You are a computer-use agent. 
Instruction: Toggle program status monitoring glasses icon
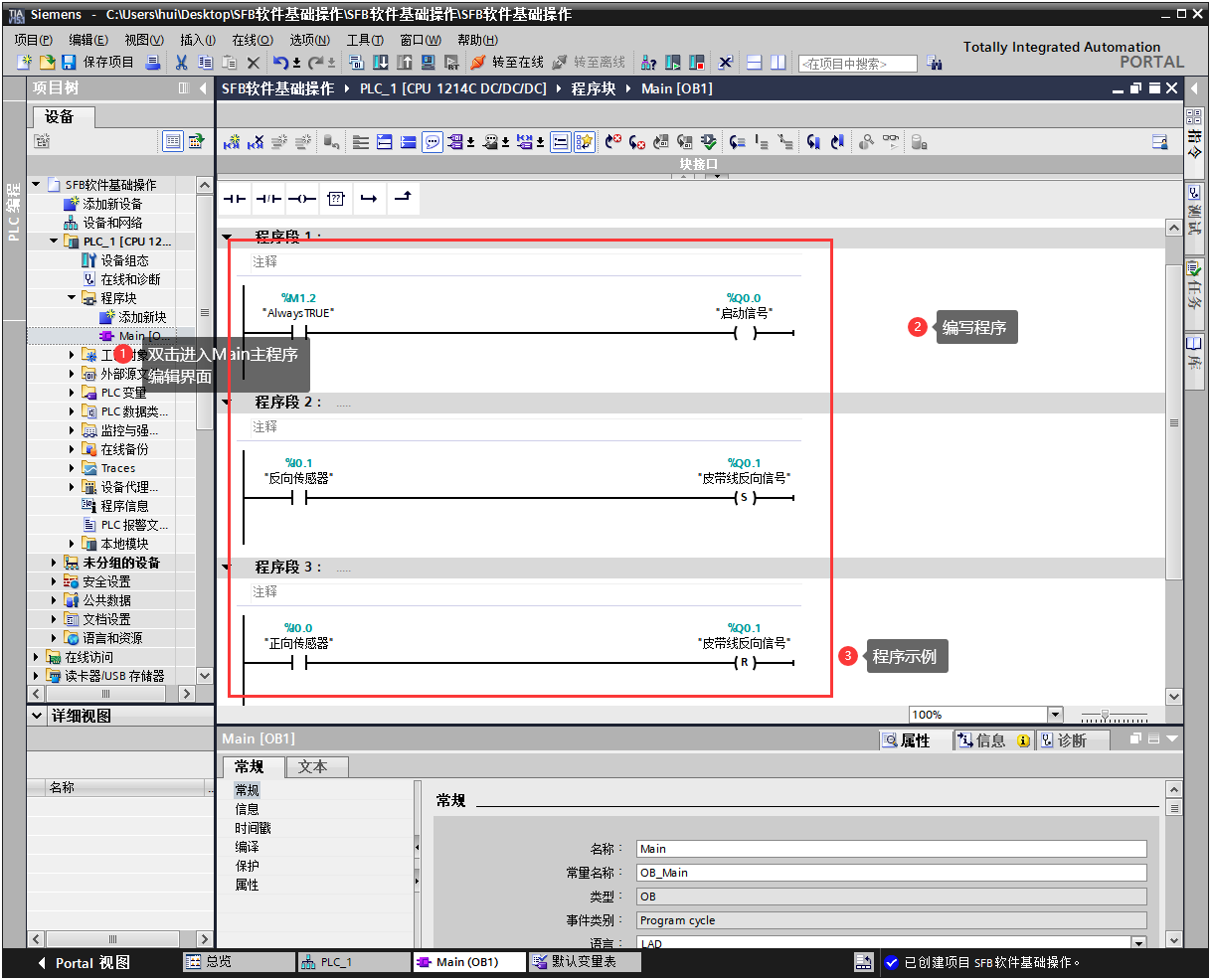[891, 142]
